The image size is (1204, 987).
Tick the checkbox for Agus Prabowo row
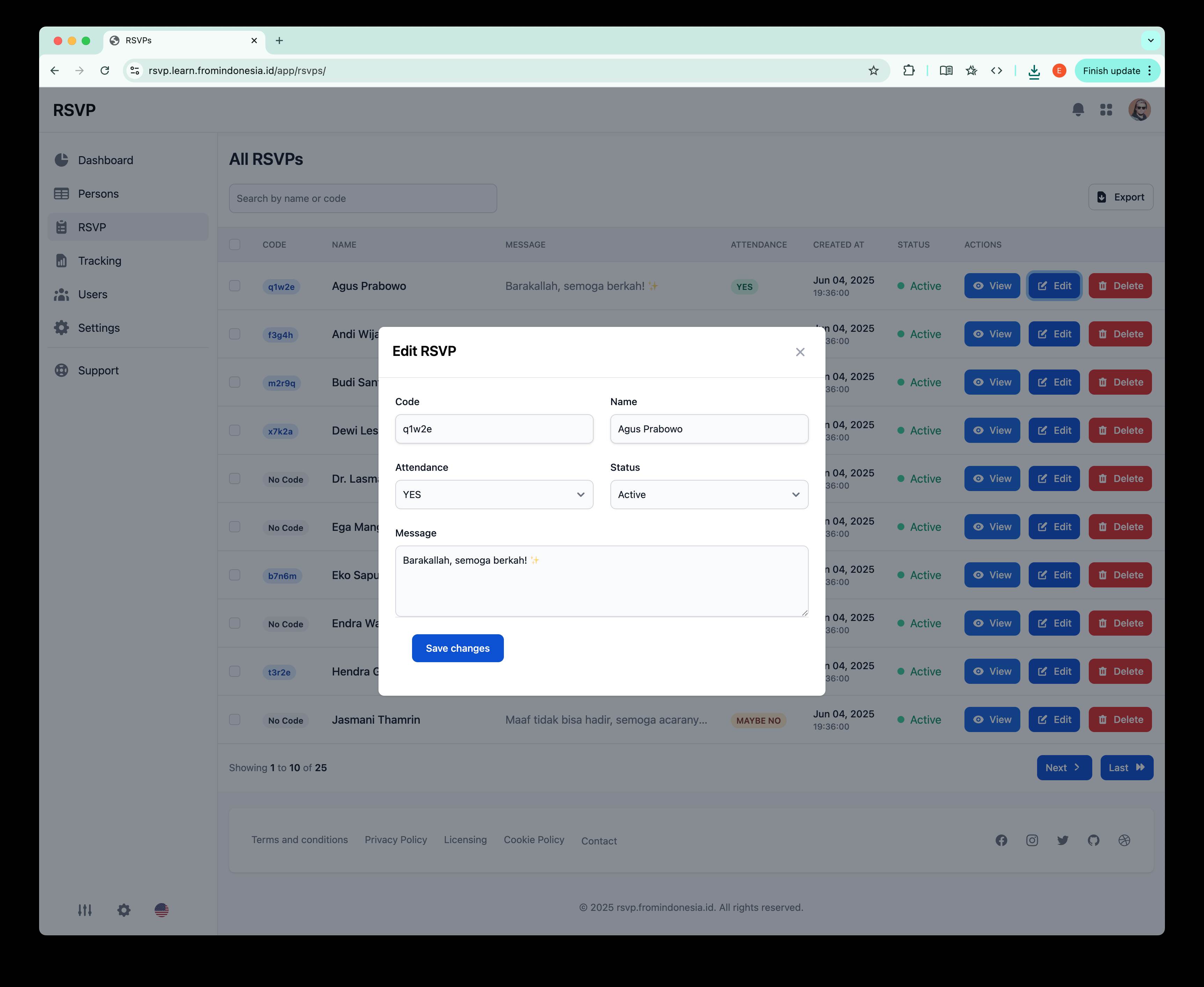pos(235,286)
